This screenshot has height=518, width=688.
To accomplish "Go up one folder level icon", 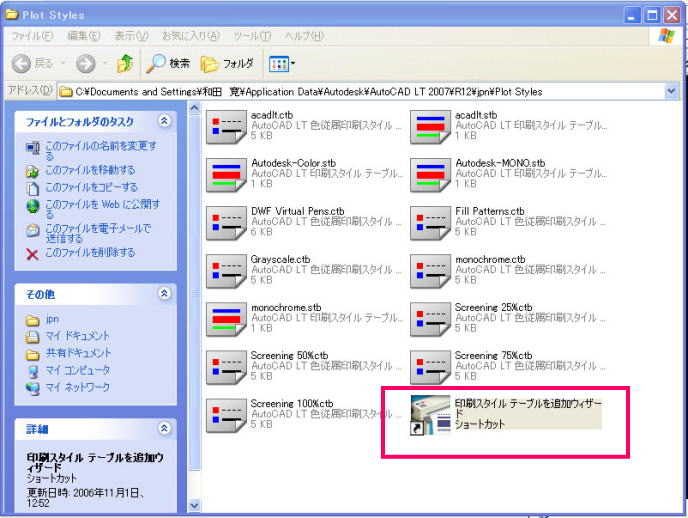I will coord(125,64).
